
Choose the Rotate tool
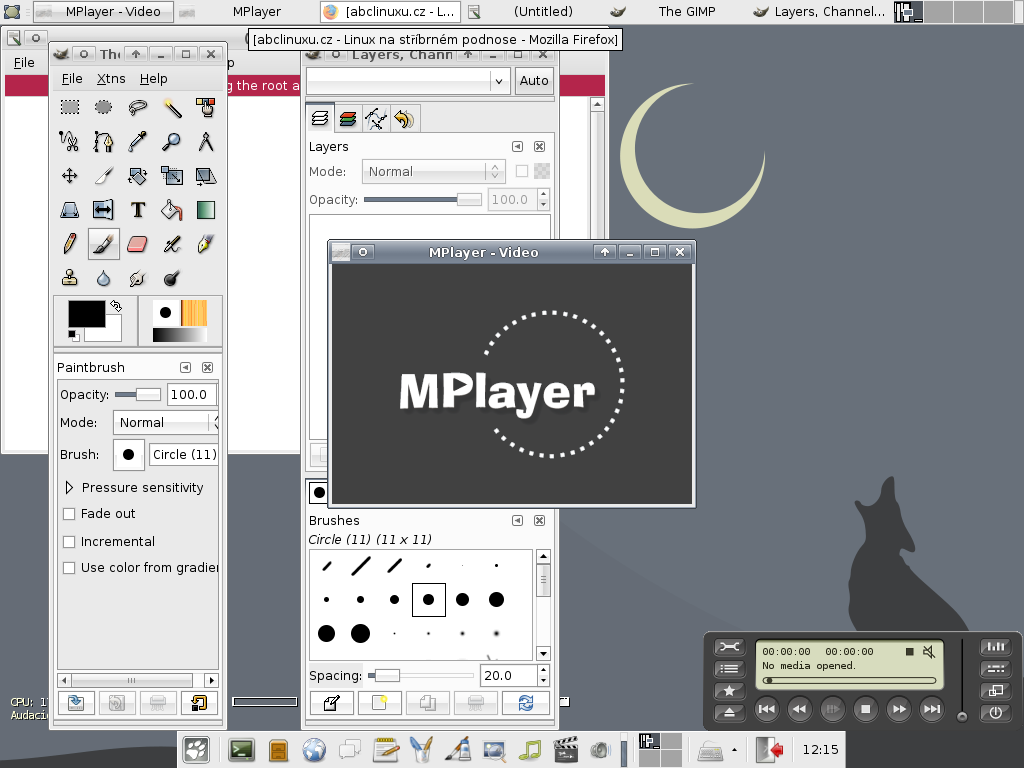(x=137, y=176)
